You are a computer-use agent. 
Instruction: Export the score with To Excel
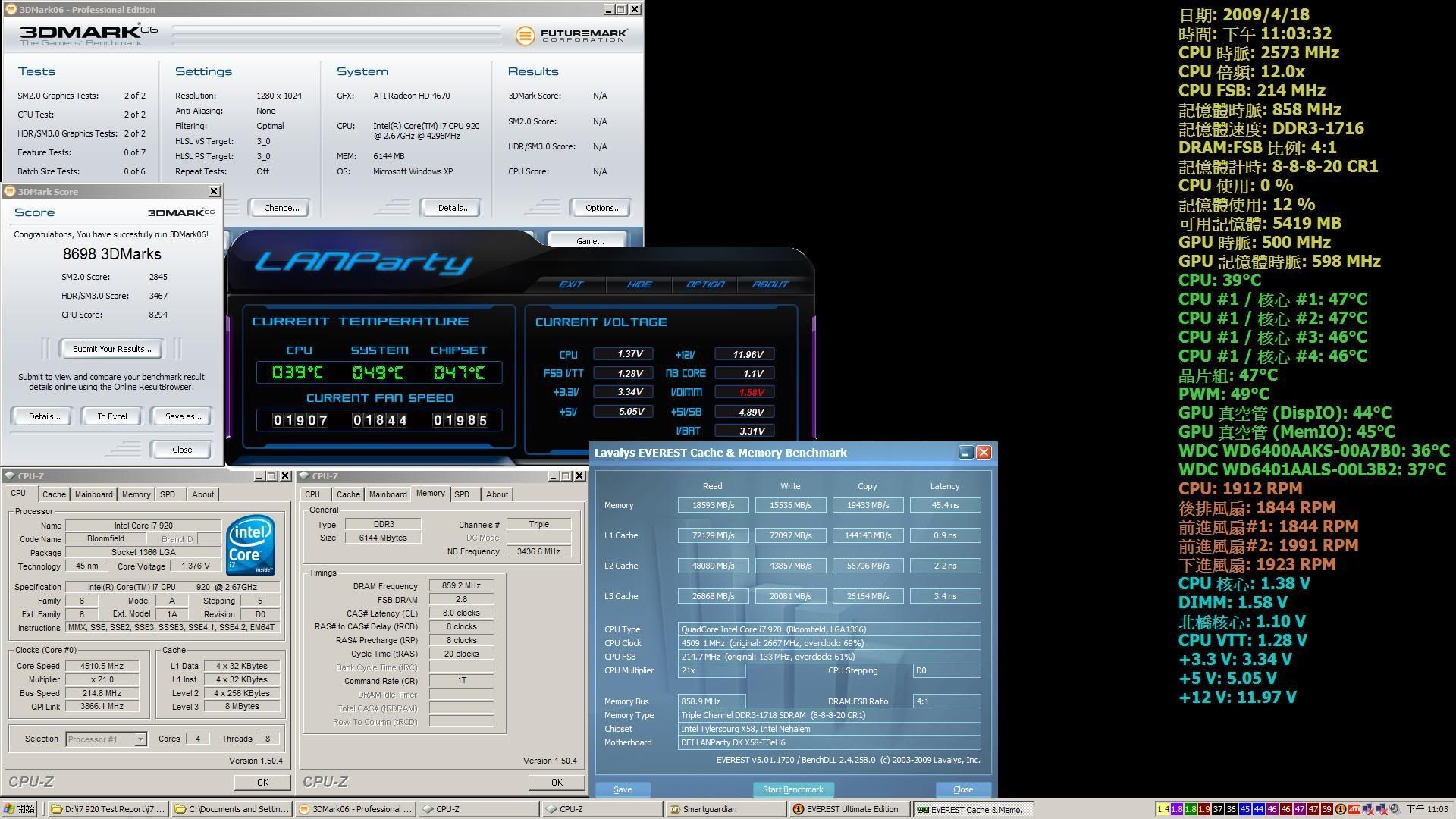click(x=112, y=416)
